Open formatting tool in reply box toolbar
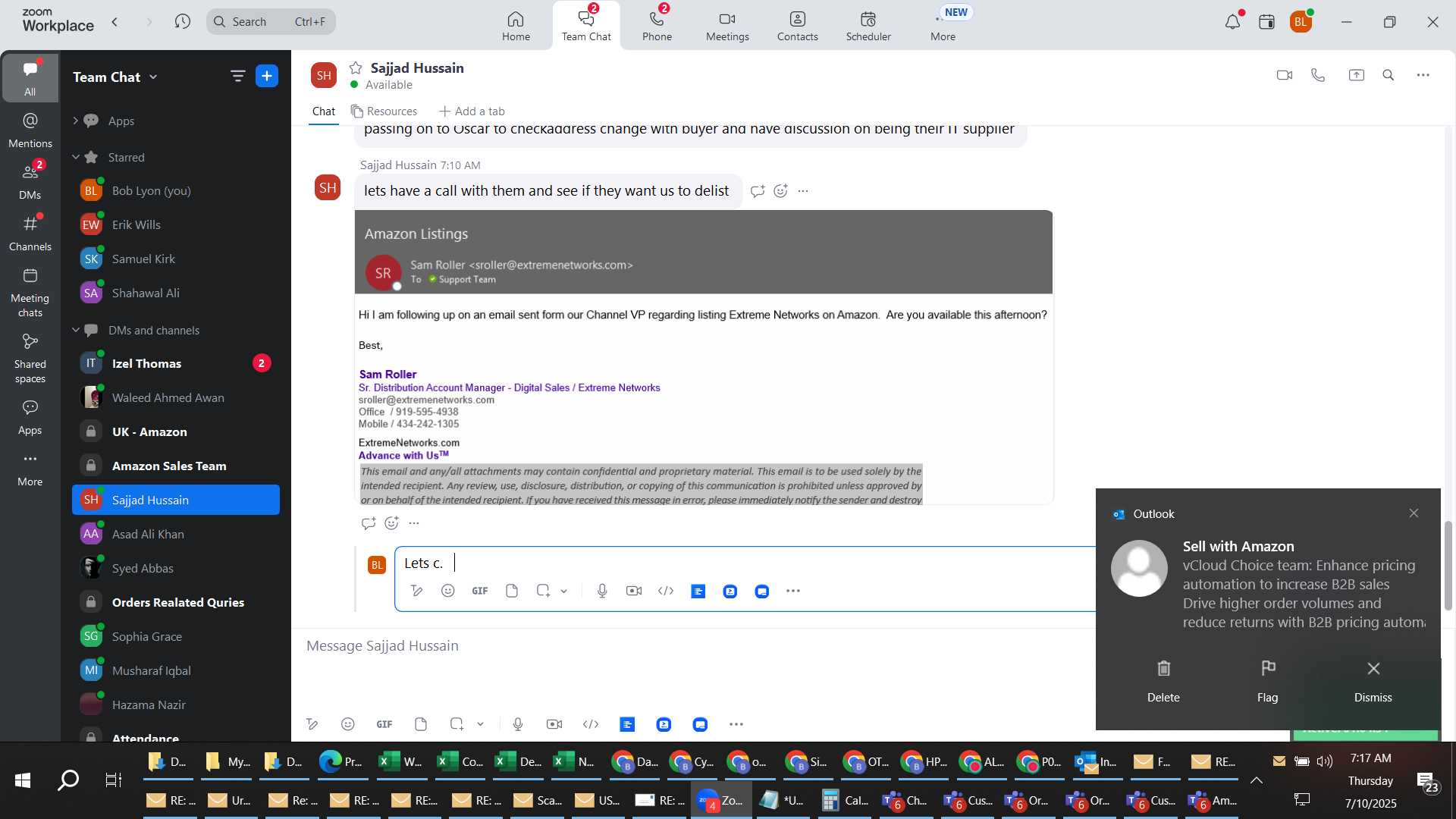 coord(416,591)
